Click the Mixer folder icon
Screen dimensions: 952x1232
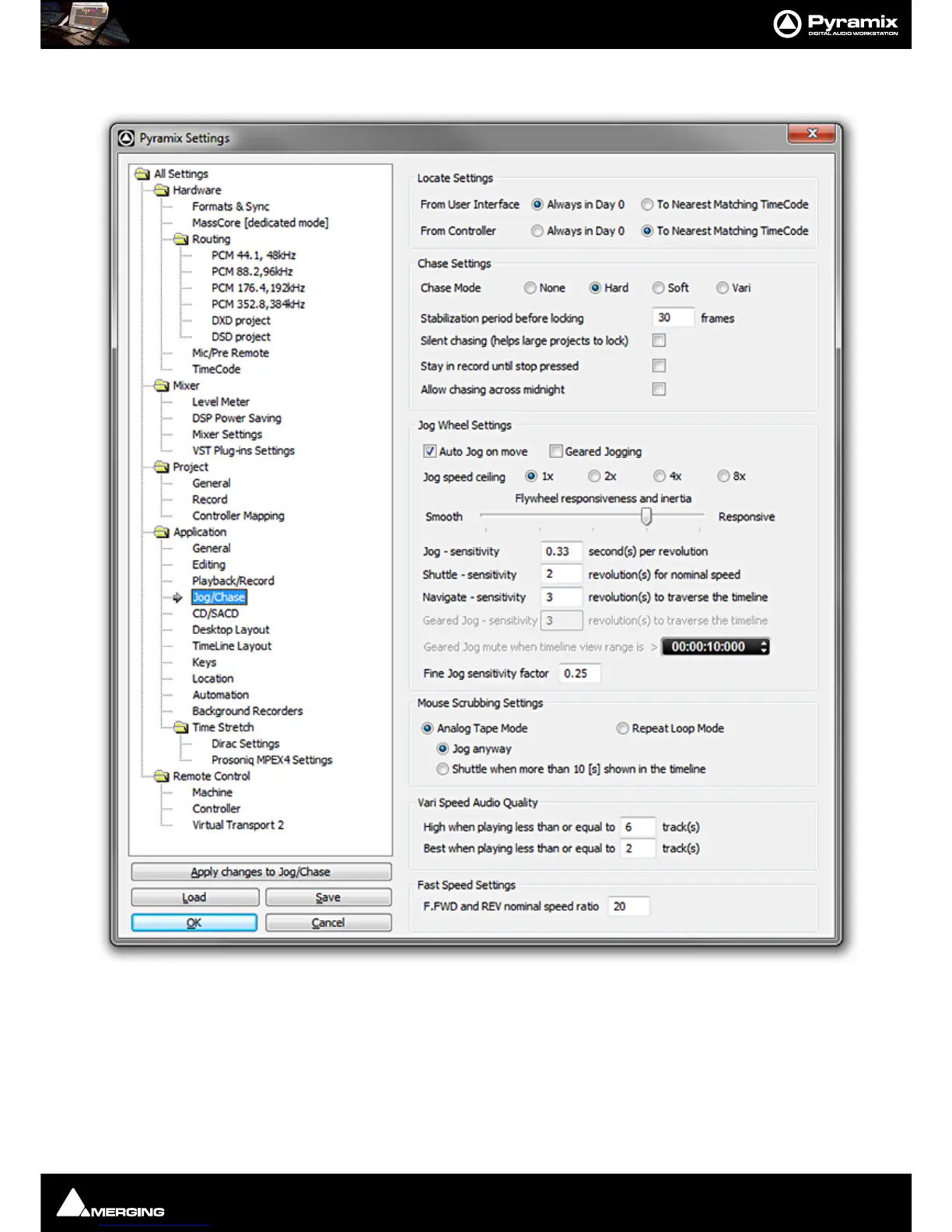point(162,385)
